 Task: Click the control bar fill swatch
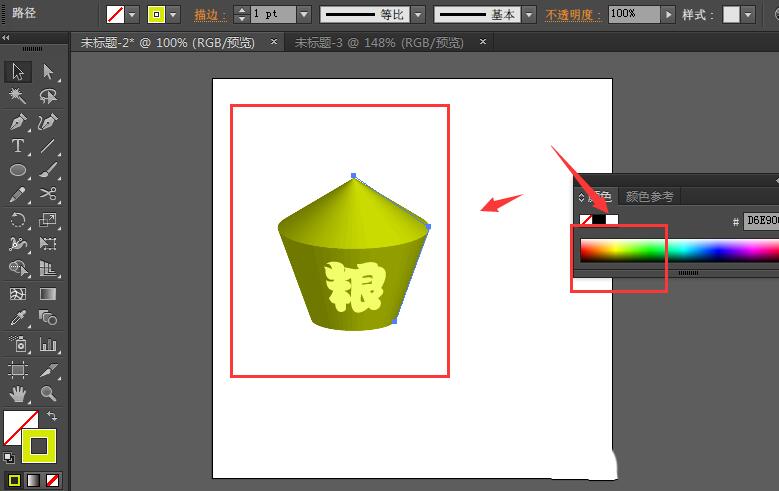coord(115,14)
